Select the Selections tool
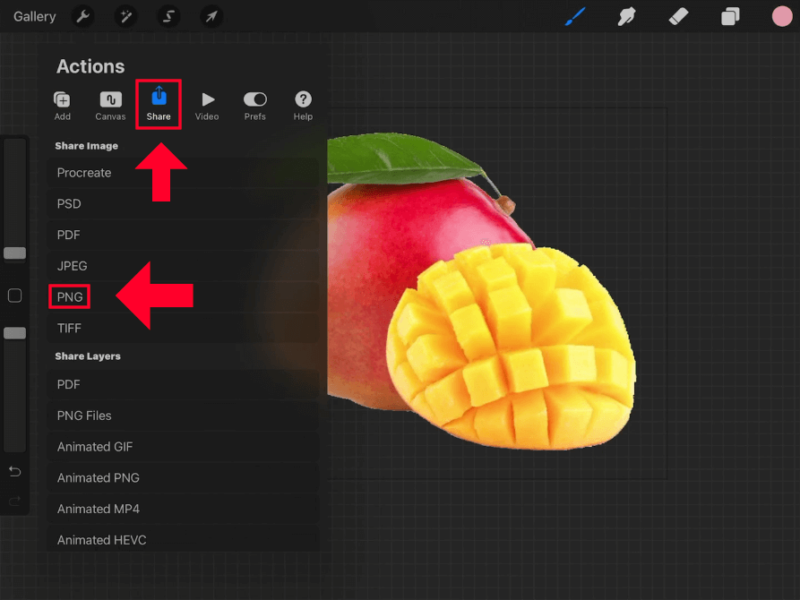 167,16
